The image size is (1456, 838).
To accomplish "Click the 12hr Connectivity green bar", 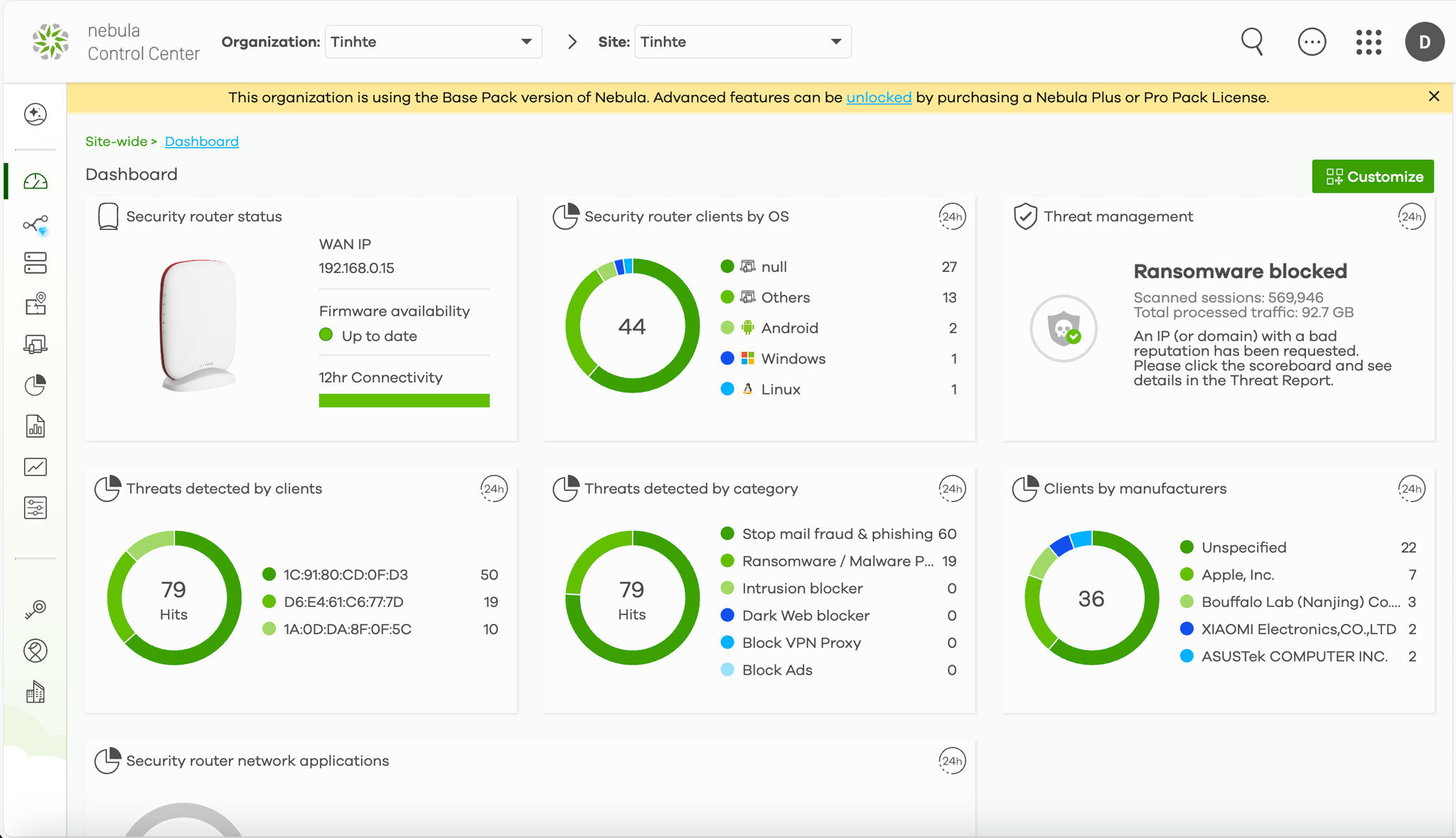I will click(405, 400).
